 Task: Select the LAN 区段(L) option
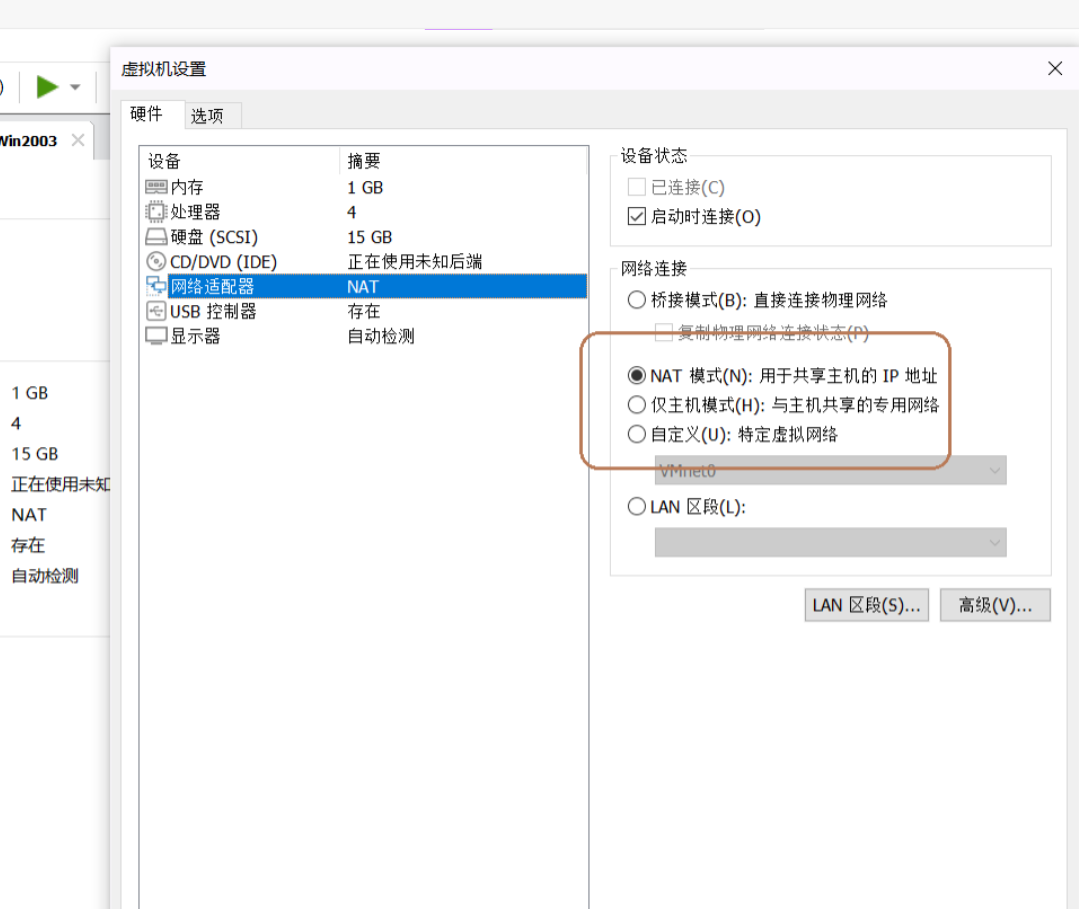pos(637,507)
